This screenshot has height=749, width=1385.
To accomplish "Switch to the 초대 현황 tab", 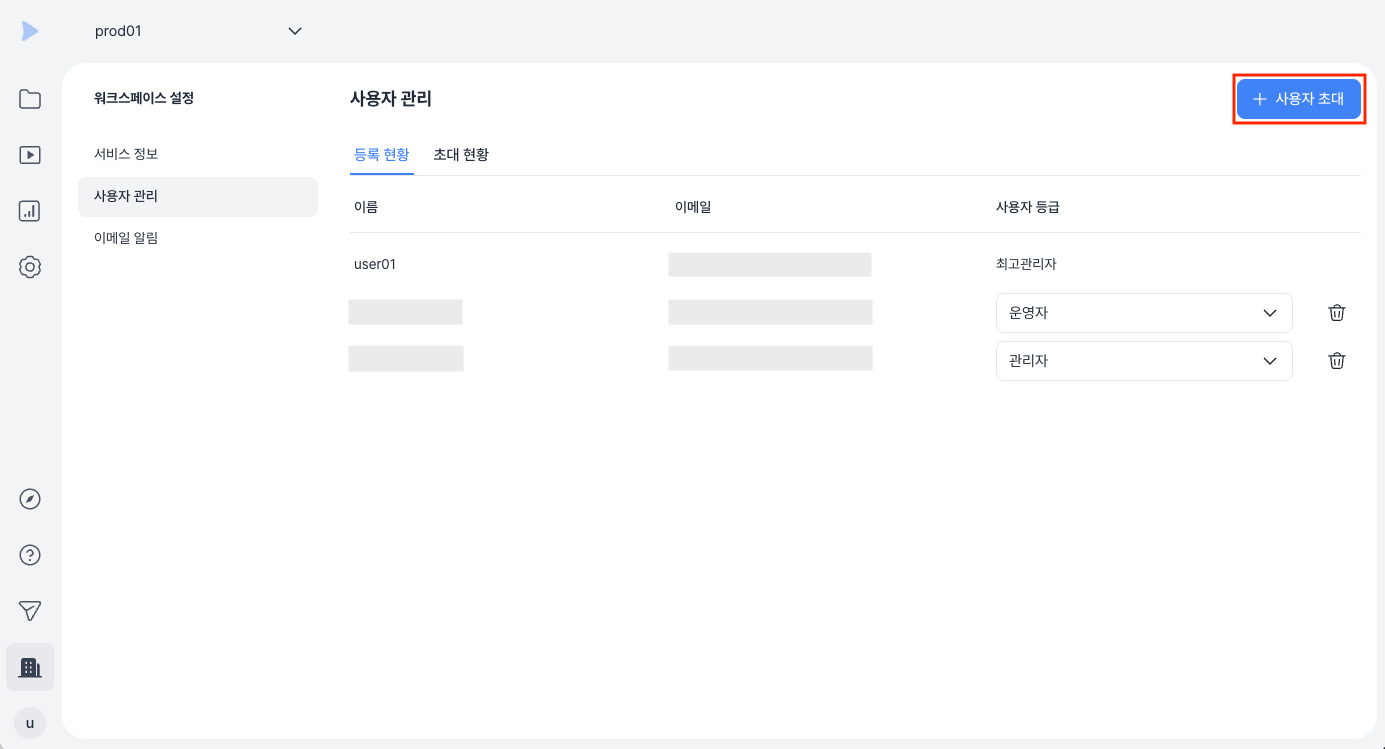I will [461, 155].
